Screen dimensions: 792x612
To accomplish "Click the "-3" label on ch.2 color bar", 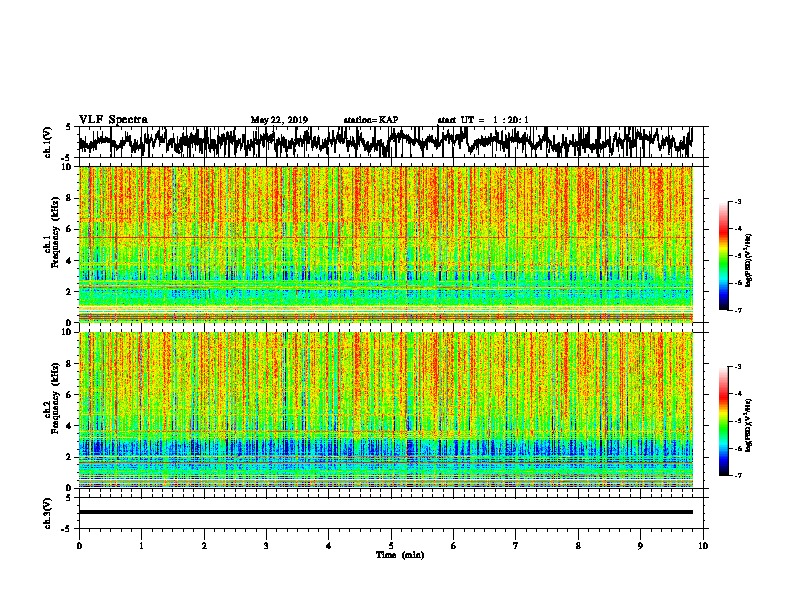I will tap(737, 367).
